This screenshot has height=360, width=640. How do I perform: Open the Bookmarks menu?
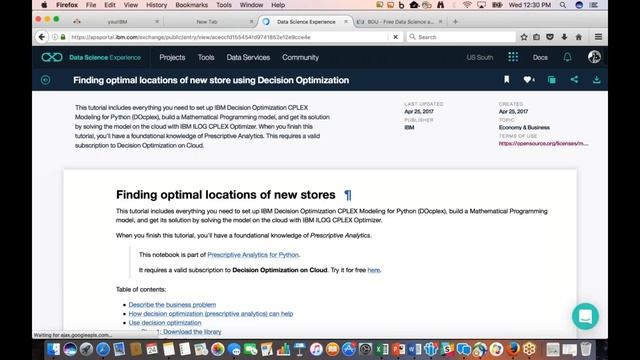point(191,5)
